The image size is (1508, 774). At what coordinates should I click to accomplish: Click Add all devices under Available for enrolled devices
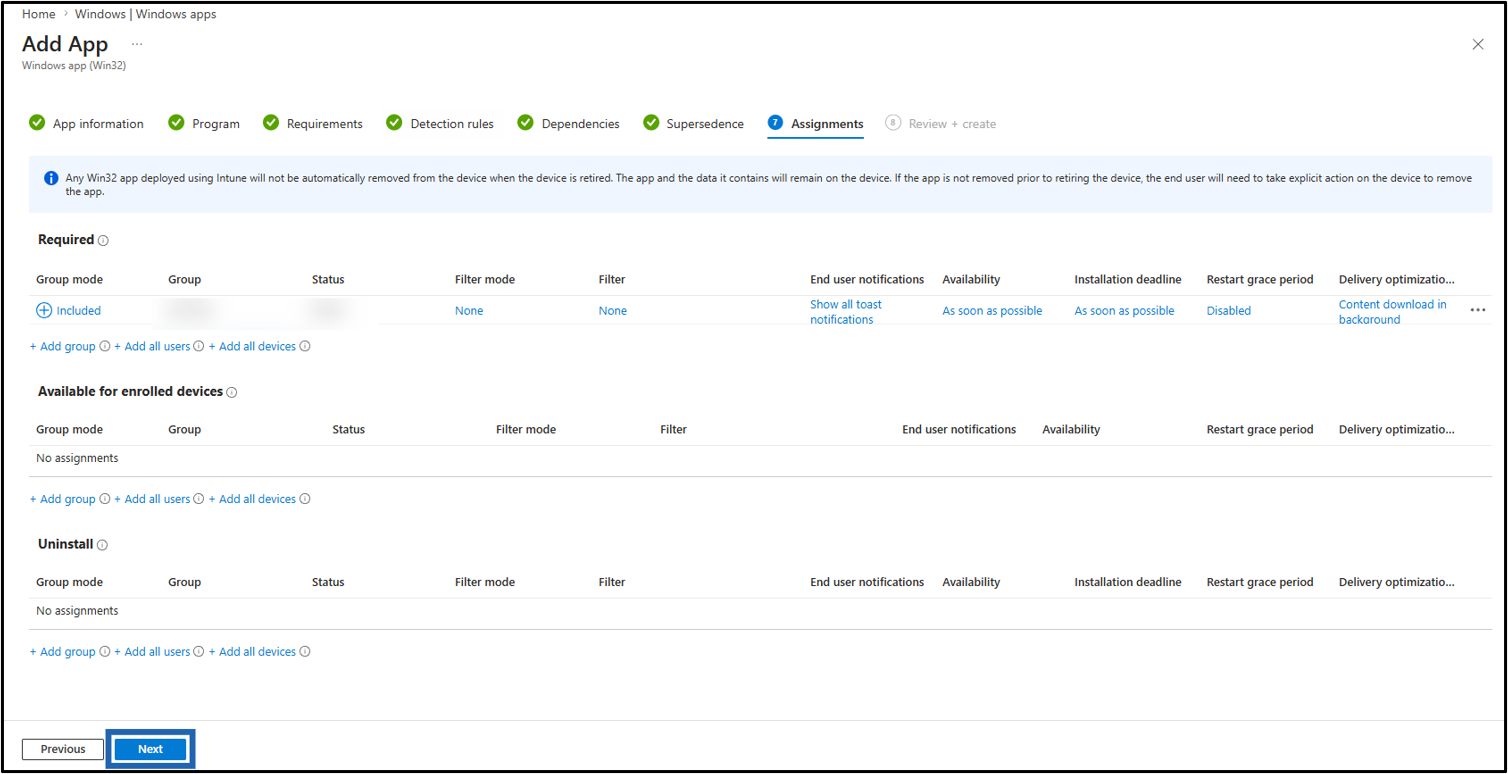pyautogui.click(x=252, y=499)
